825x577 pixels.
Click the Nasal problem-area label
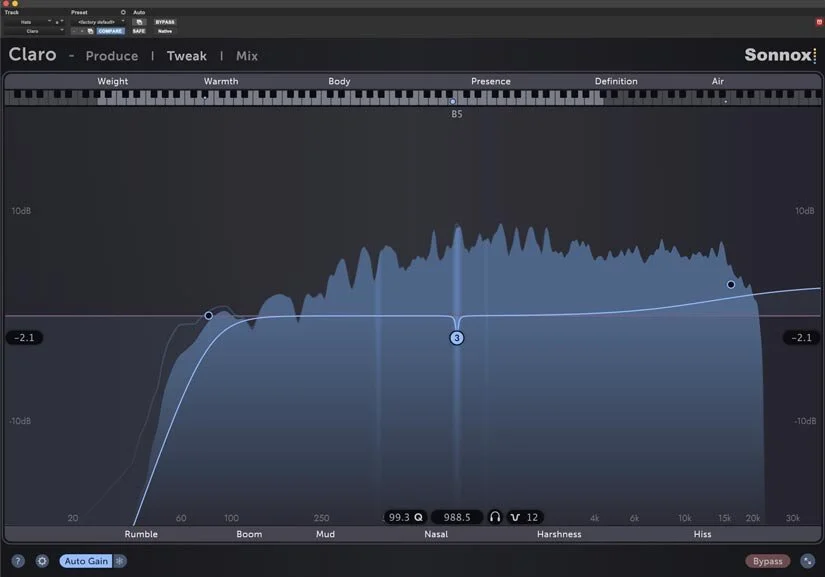pyautogui.click(x=436, y=534)
